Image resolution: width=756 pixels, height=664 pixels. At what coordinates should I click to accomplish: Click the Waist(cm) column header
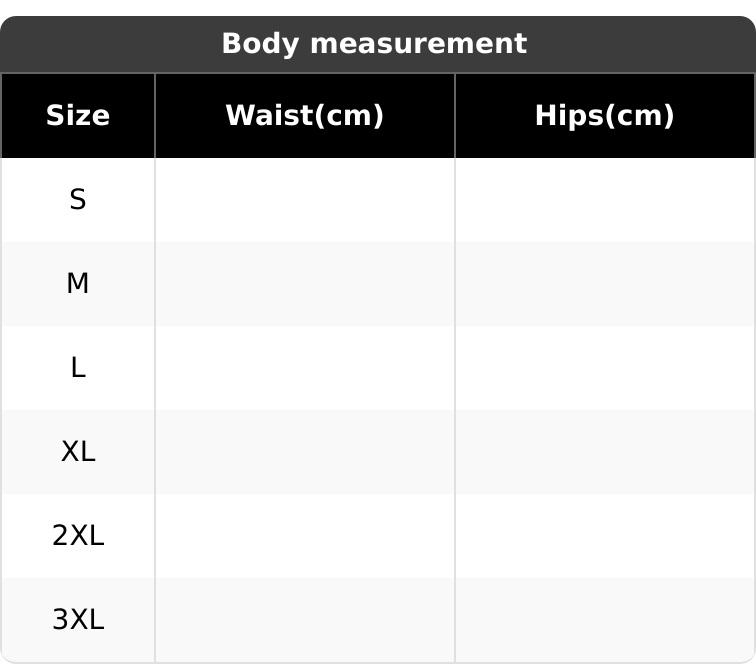coord(304,116)
